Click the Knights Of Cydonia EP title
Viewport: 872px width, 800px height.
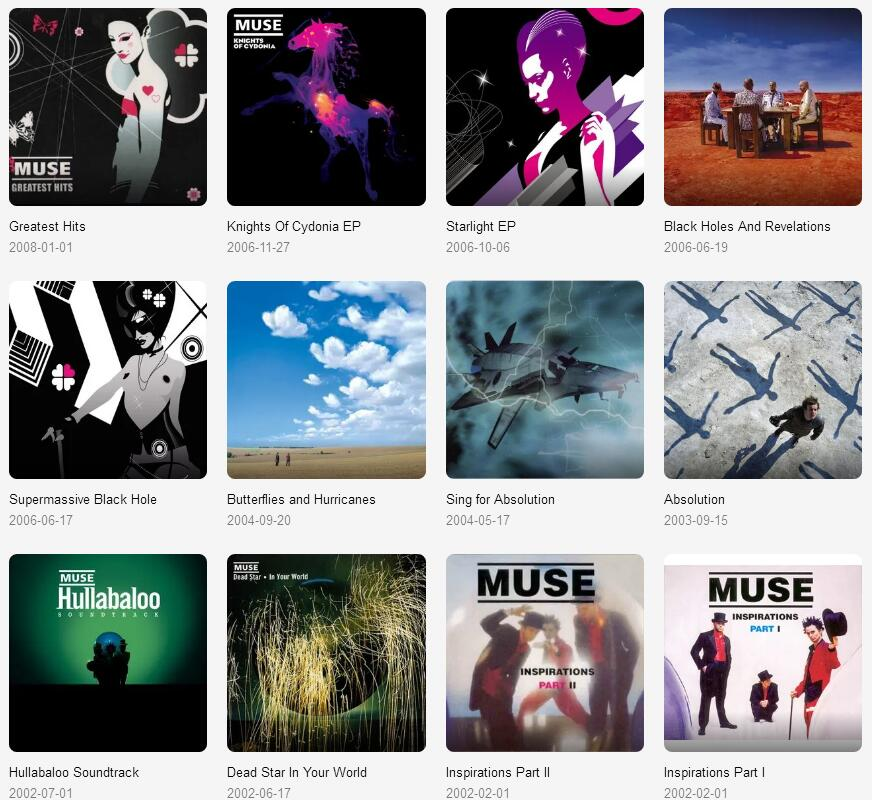tap(294, 226)
